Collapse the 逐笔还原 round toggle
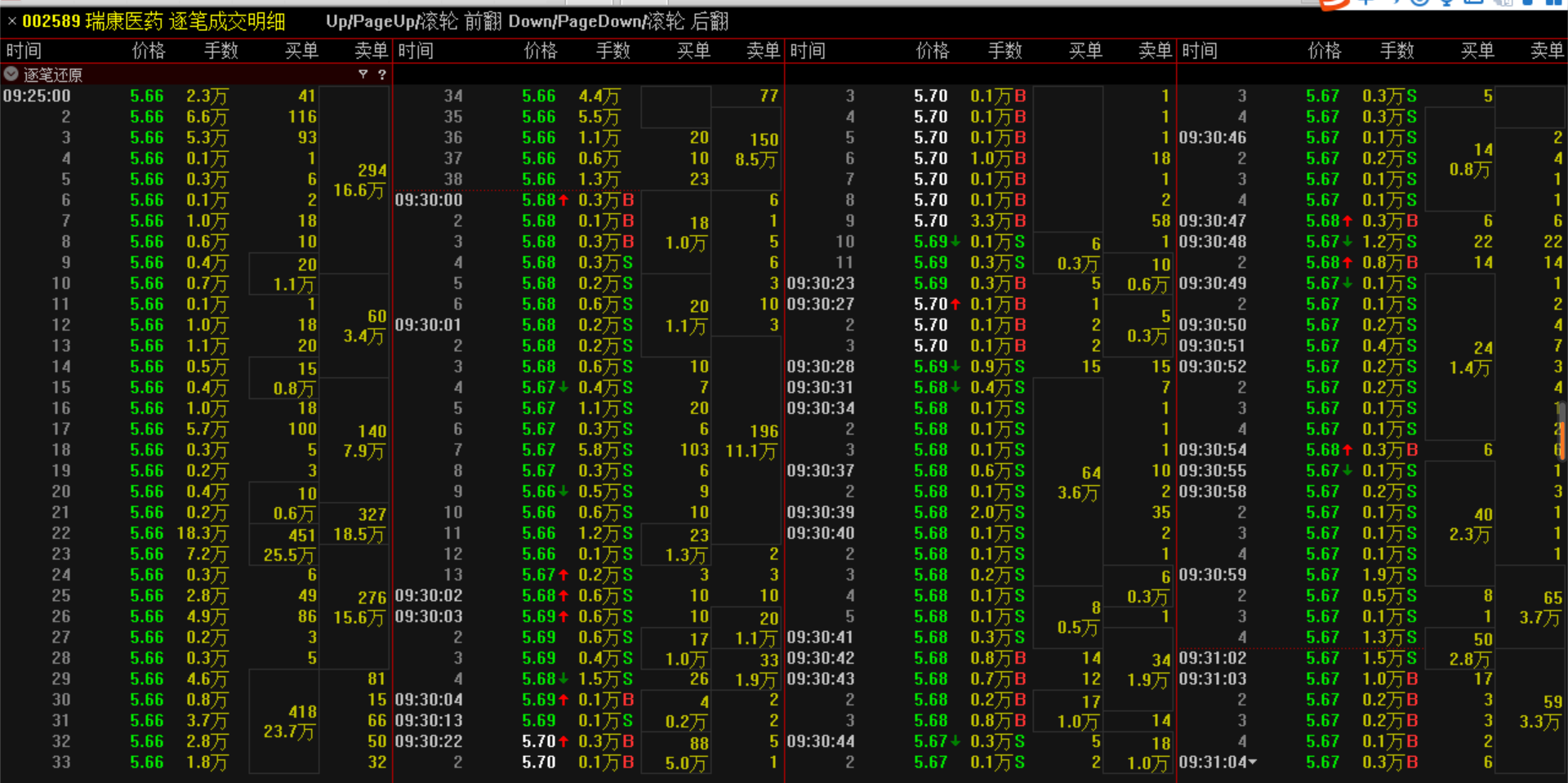 (x=11, y=74)
